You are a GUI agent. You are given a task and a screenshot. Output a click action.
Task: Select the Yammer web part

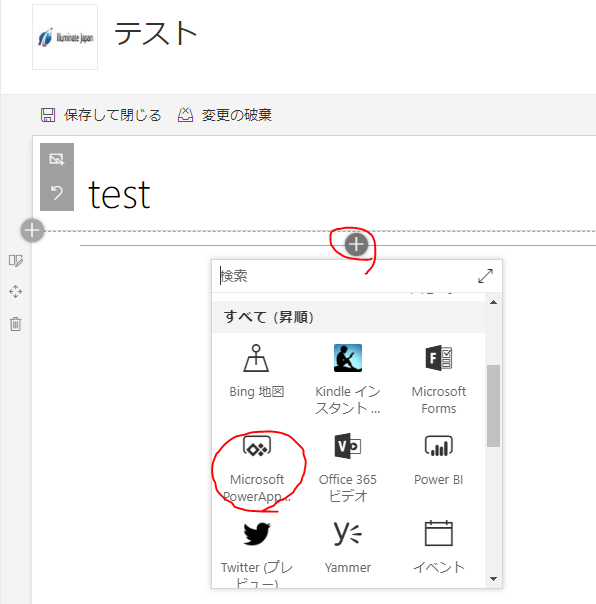coord(348,548)
